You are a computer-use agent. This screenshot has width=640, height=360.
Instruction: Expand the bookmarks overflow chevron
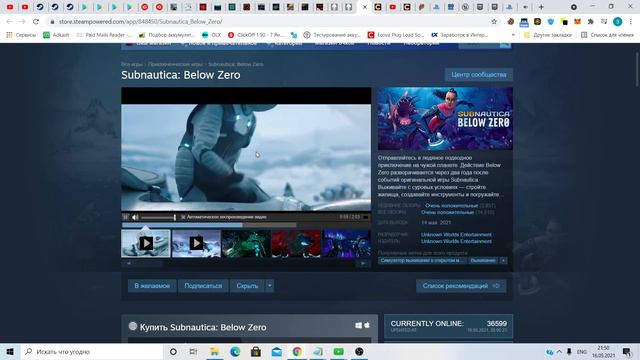pyautogui.click(x=513, y=35)
